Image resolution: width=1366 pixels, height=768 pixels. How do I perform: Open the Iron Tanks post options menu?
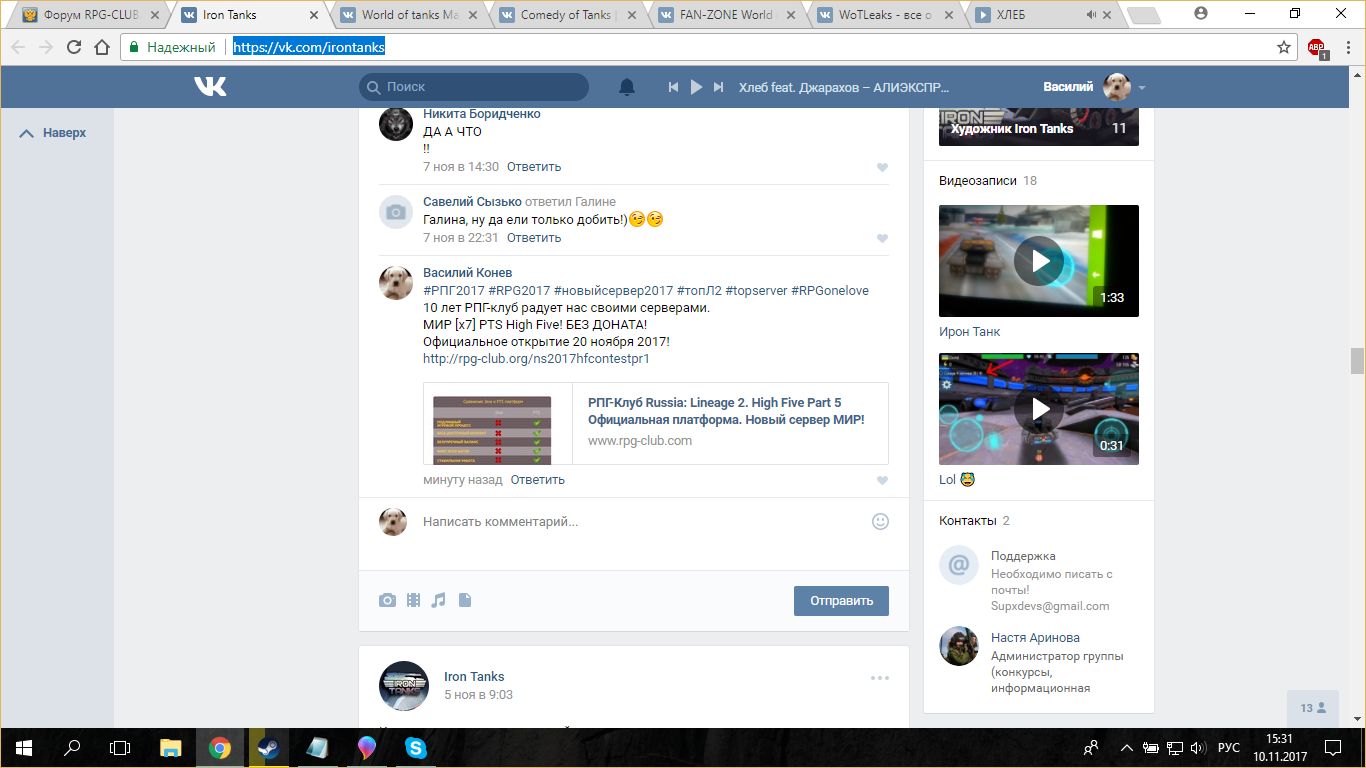click(x=880, y=678)
